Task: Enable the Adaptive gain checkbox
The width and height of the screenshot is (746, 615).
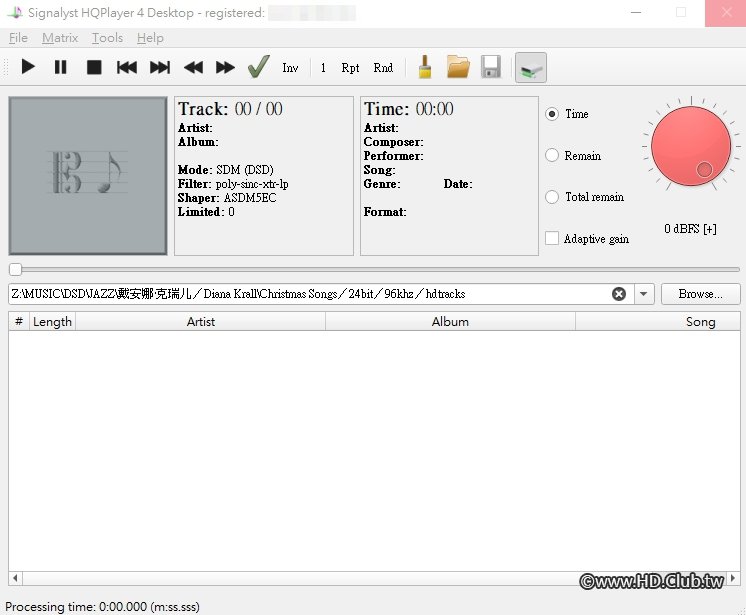Action: (x=552, y=238)
